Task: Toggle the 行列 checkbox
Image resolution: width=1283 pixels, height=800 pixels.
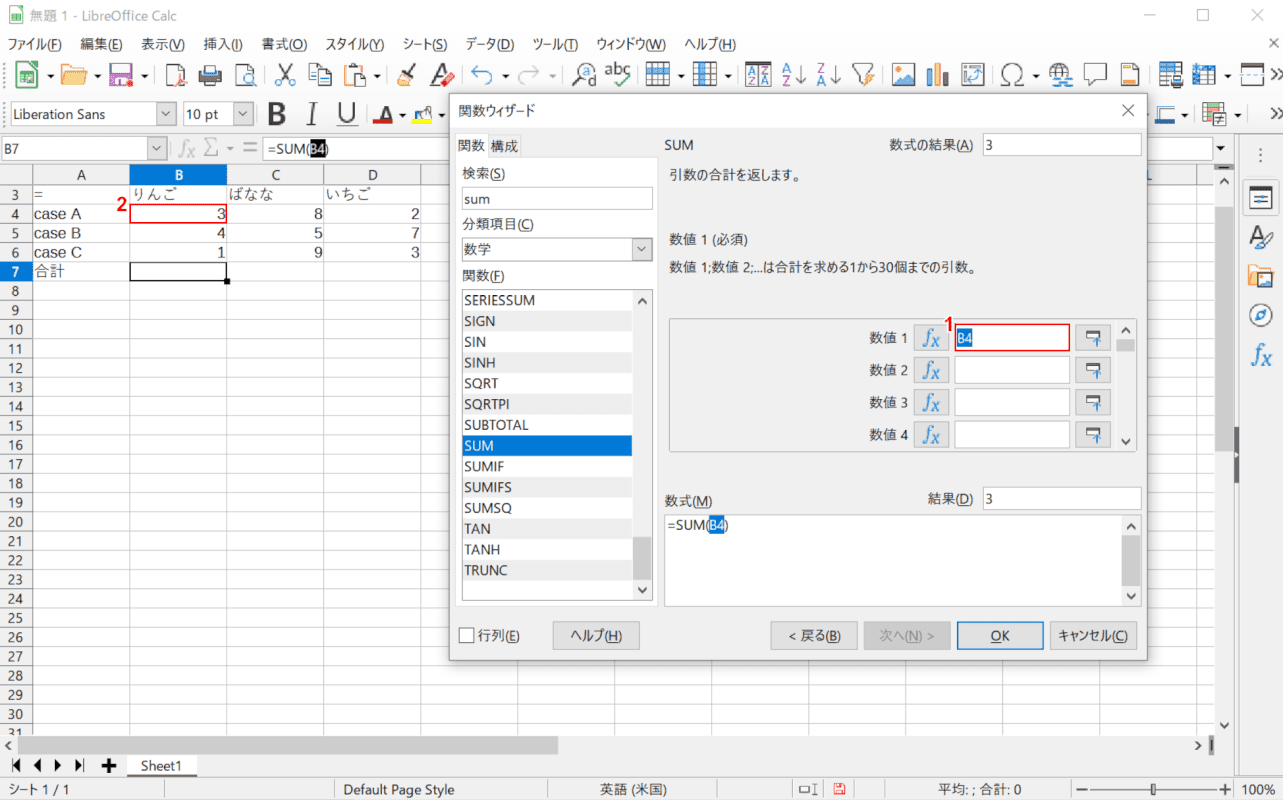Action: [466, 635]
